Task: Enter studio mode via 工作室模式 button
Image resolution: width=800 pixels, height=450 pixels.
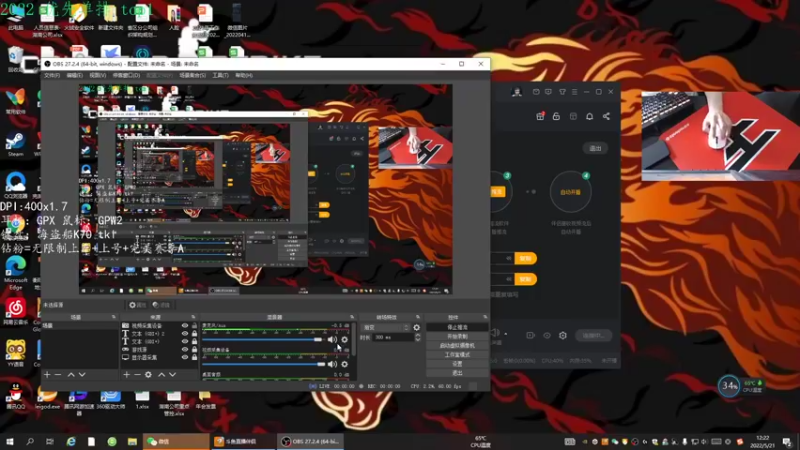Action: (457, 355)
